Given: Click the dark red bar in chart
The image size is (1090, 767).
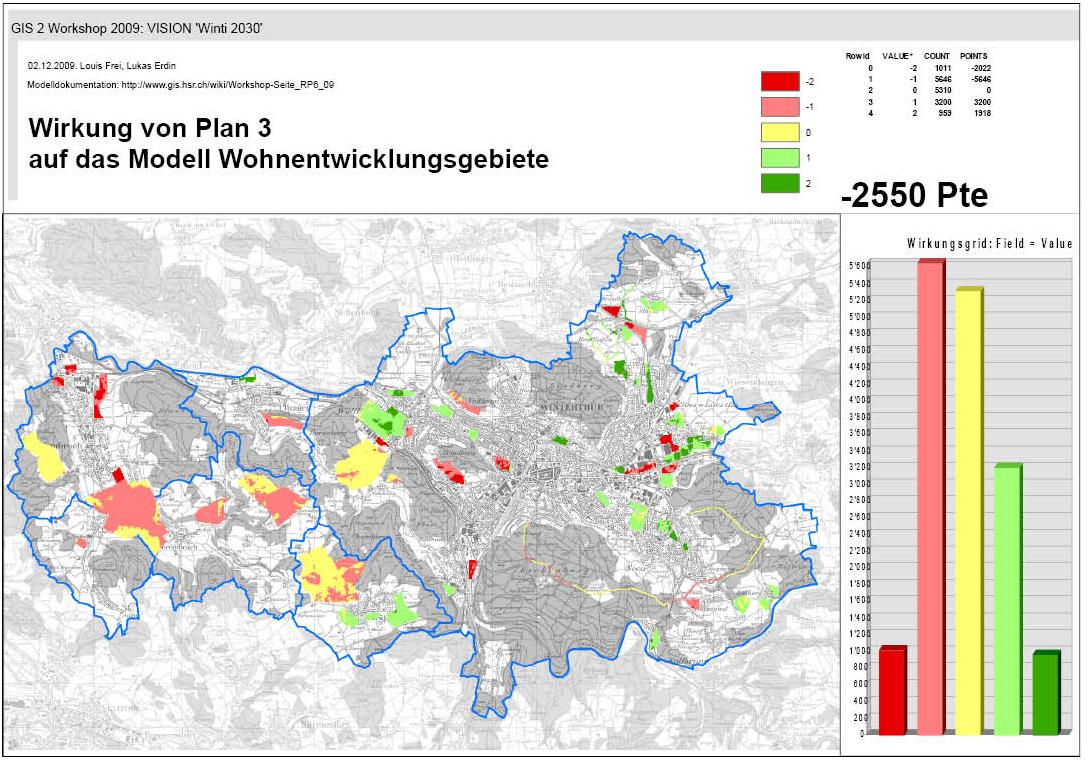Looking at the screenshot, I should (x=892, y=691).
